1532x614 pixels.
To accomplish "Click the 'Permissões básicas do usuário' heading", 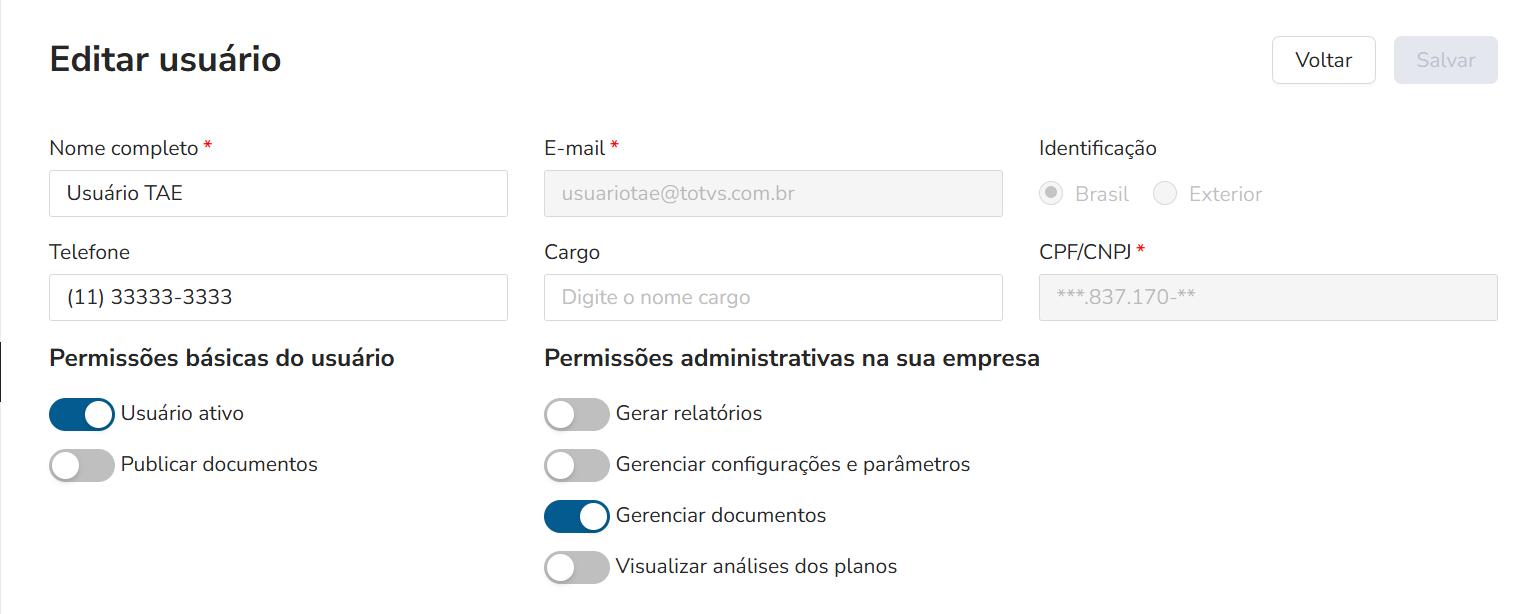I will (x=221, y=358).
